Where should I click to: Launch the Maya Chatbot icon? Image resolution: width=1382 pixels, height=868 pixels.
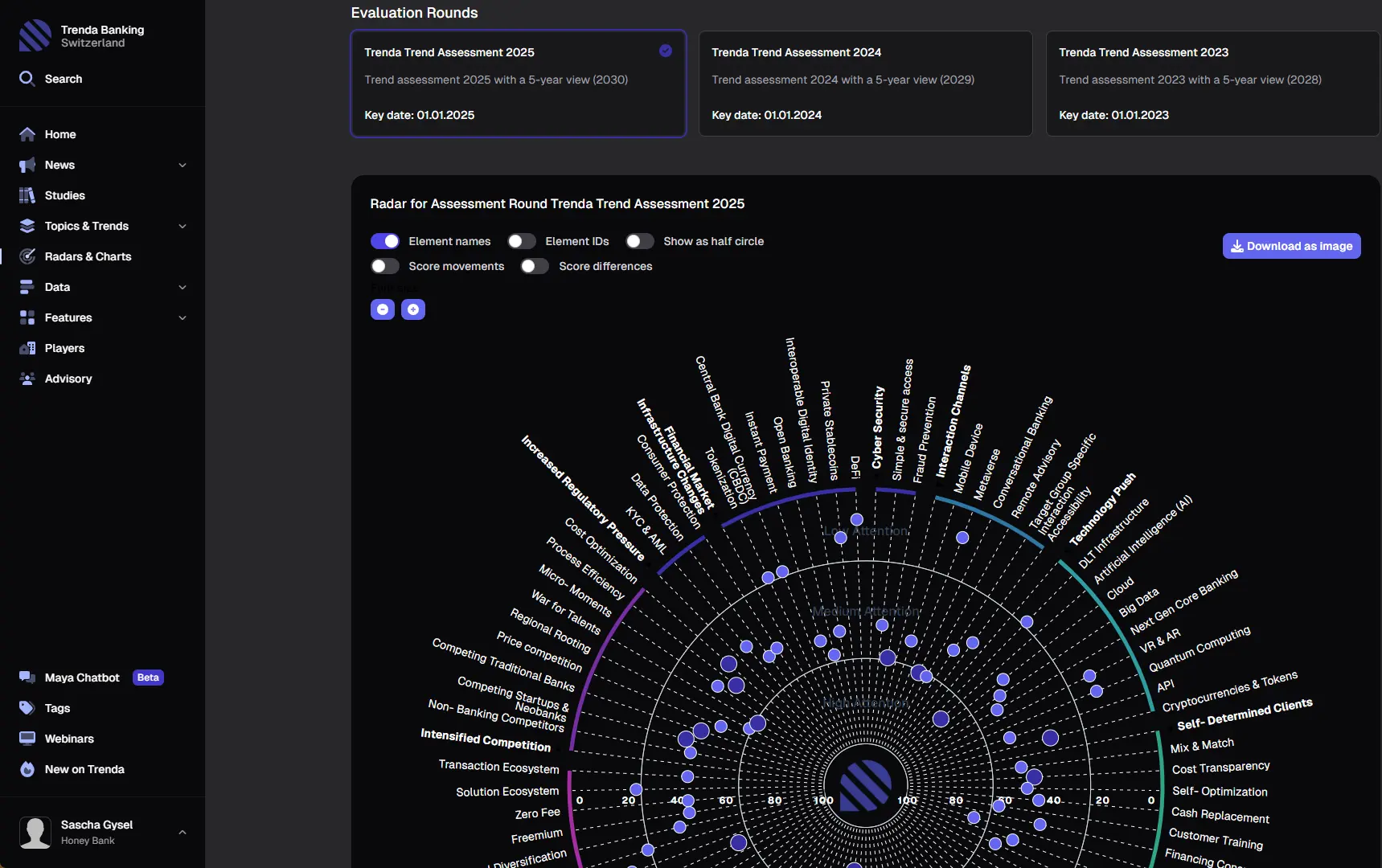tap(27, 678)
